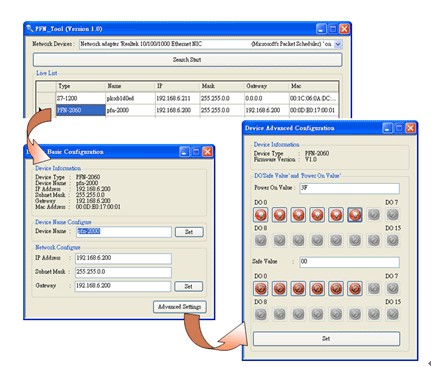Click the Power On Value field
Viewport: 431px width, 367px height.
[349, 188]
